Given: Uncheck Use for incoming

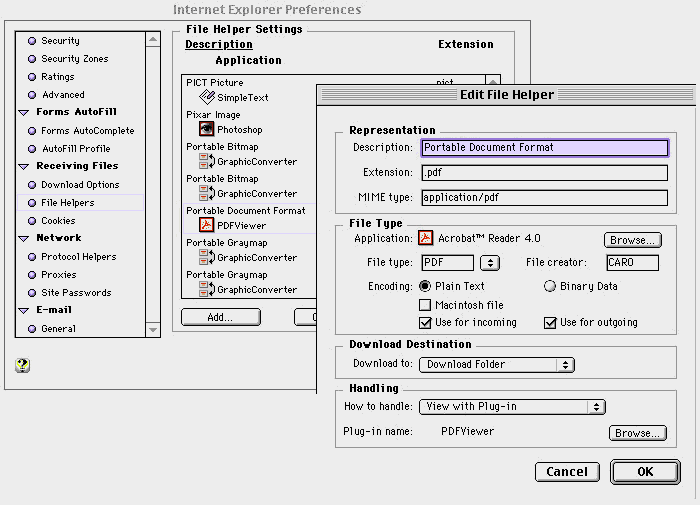Looking at the screenshot, I should 426,323.
